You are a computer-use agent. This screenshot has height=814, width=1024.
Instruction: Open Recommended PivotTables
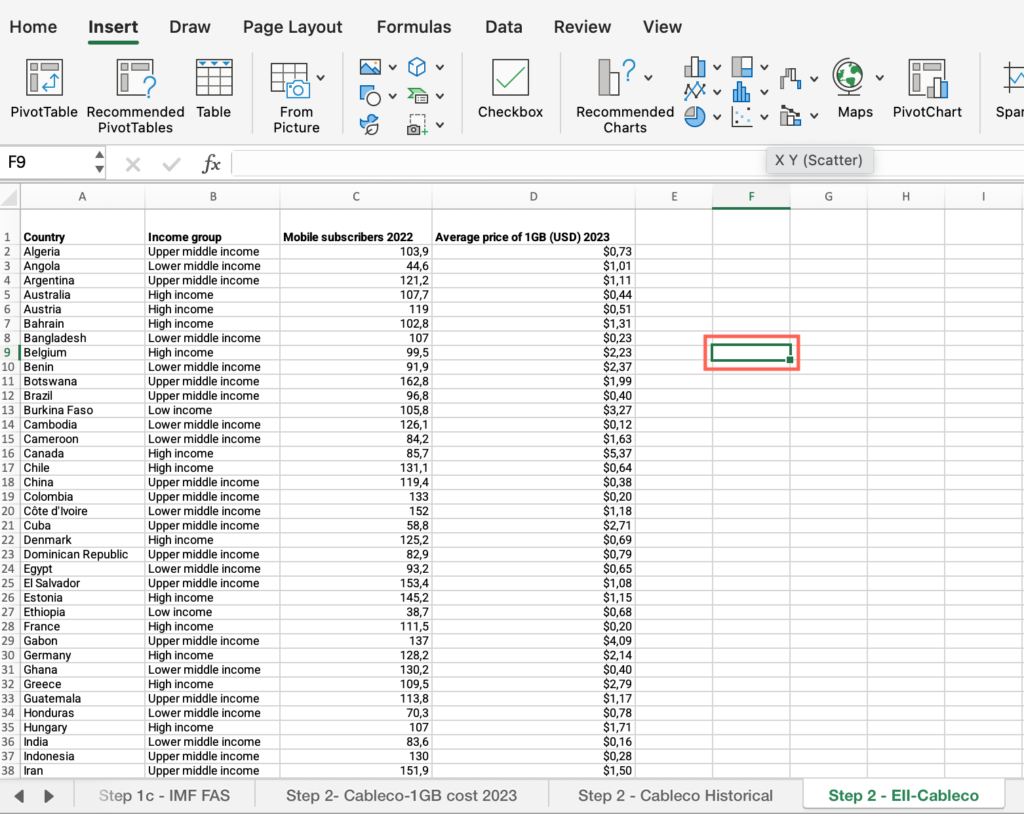(x=135, y=96)
